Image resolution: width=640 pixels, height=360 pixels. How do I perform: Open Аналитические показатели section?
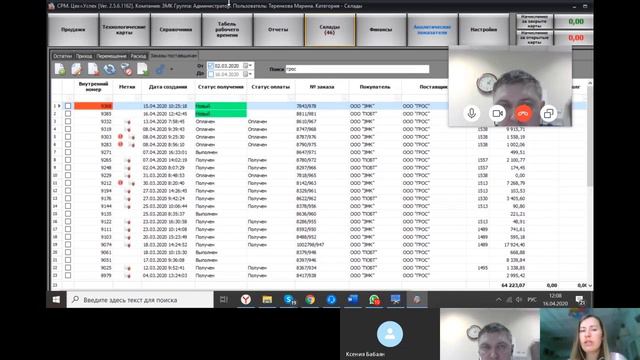coord(432,29)
